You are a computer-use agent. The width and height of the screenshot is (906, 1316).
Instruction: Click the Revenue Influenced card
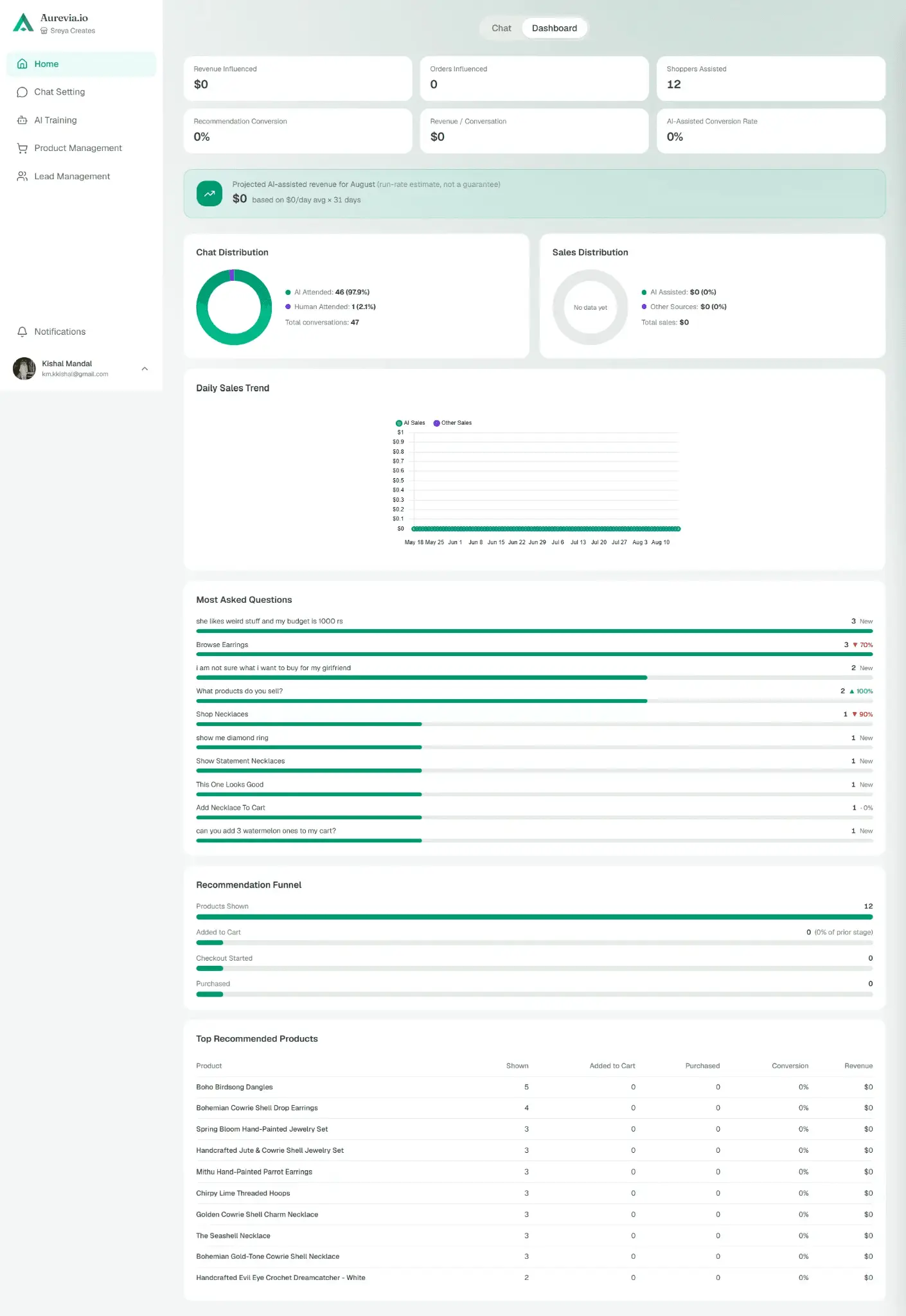(298, 78)
